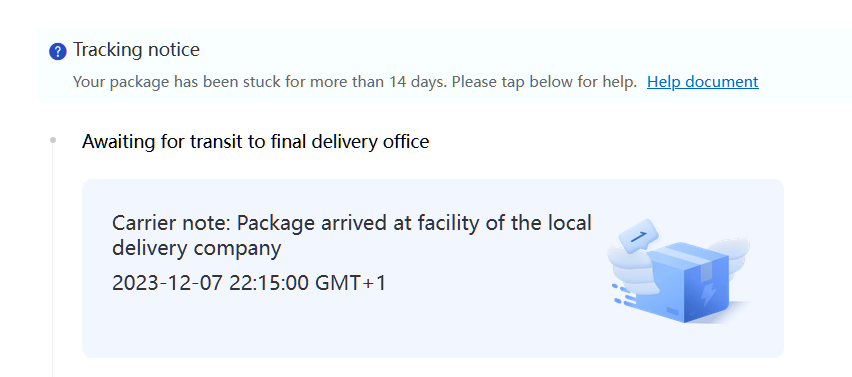This screenshot has height=377, width=852.
Task: Select the Tracking notice heading
Action: [136, 50]
